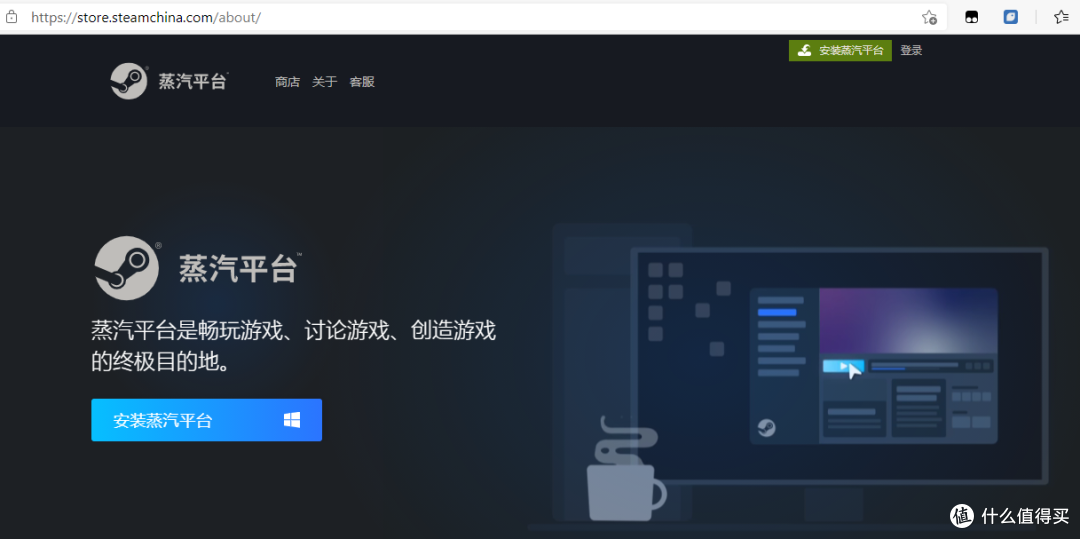Open the 商店 menu
Image resolution: width=1080 pixels, height=539 pixels.
point(287,82)
